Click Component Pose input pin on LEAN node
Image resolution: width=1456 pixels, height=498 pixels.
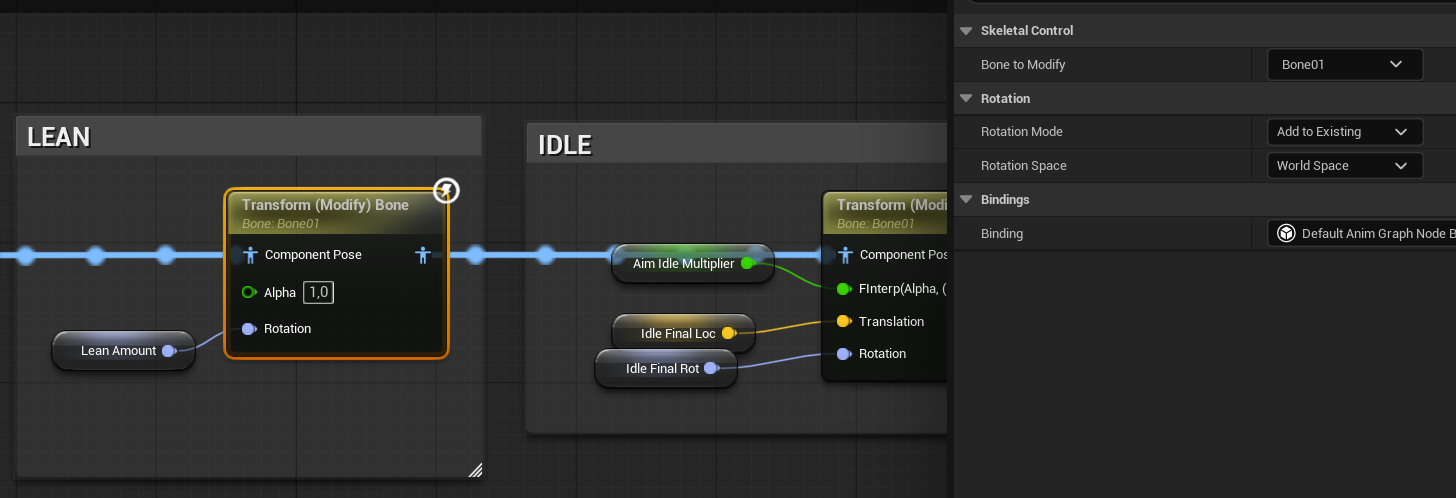click(x=251, y=255)
